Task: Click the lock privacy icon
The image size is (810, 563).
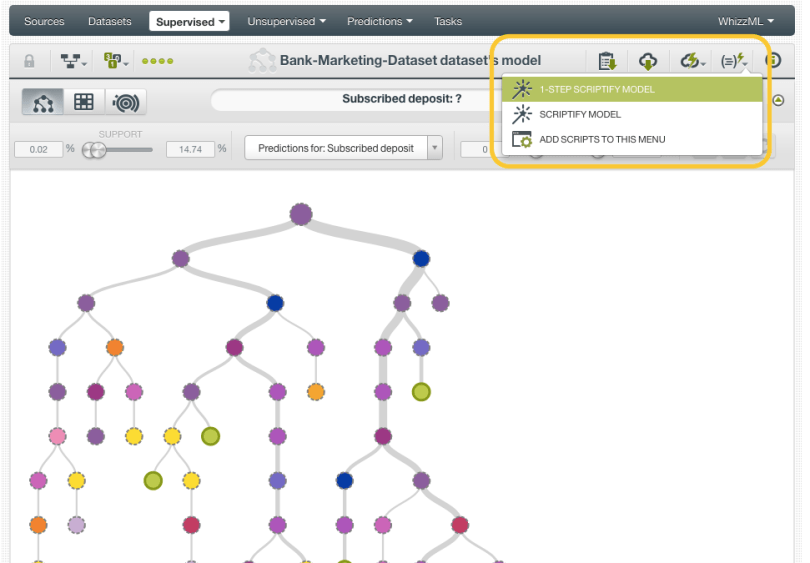Action: pos(29,61)
